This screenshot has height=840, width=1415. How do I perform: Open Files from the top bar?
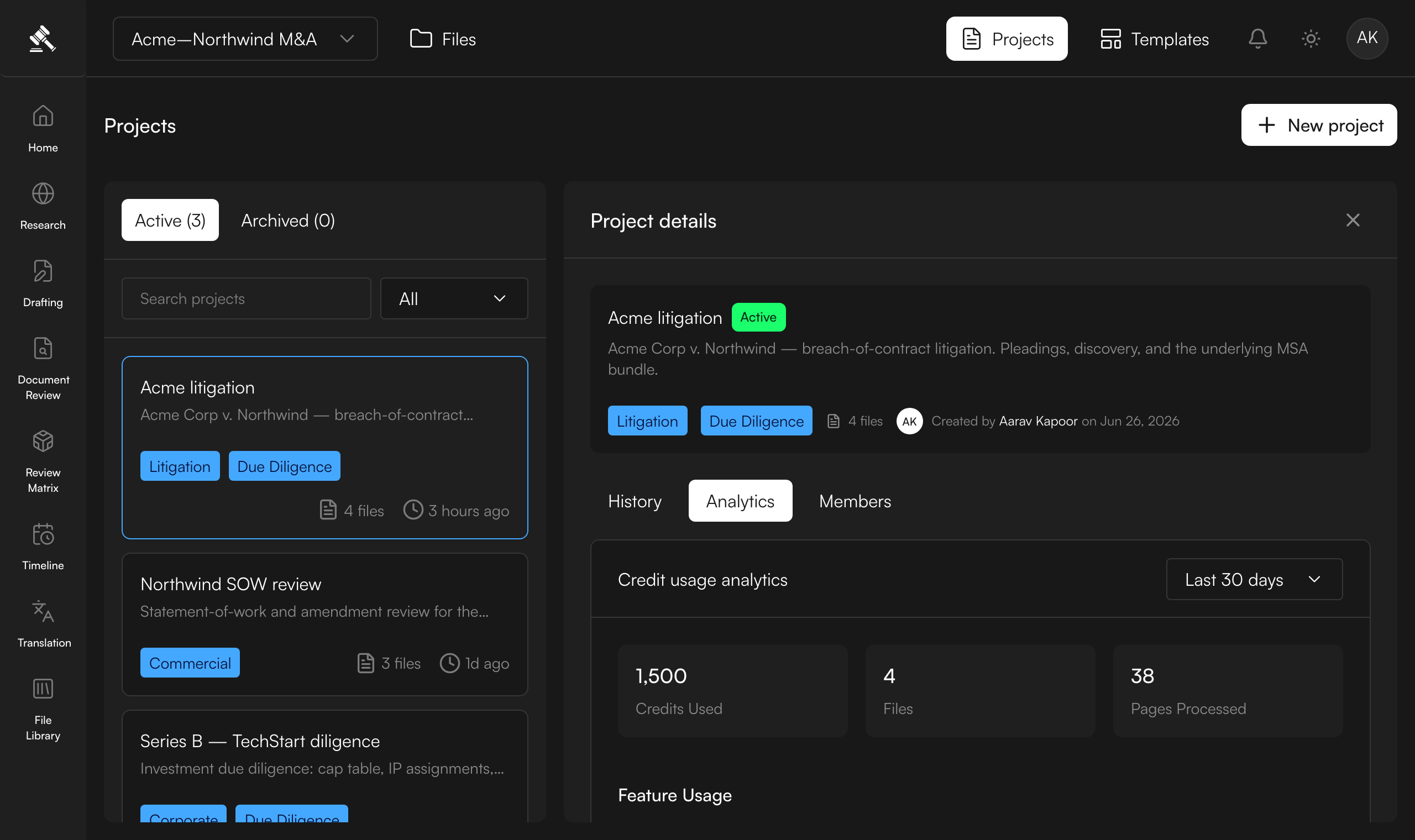pos(443,39)
